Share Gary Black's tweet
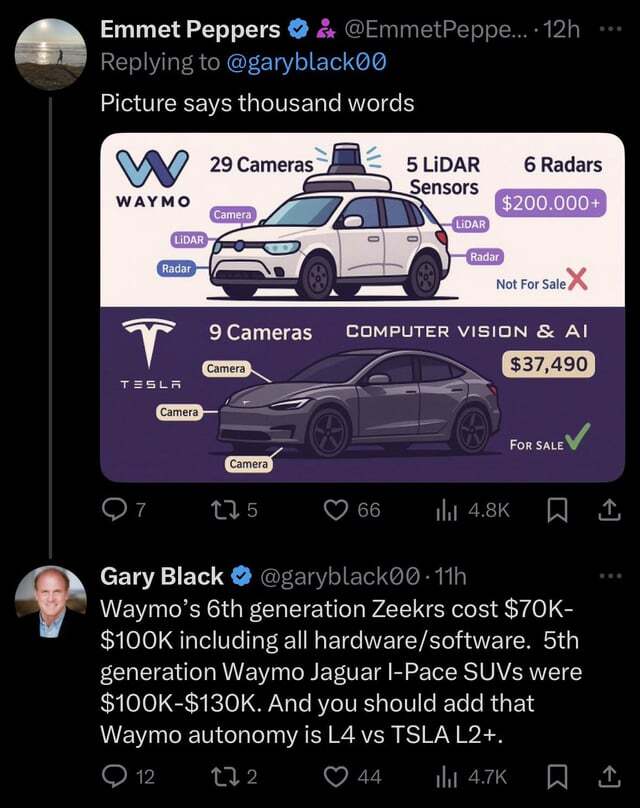Viewport: 640px width, 808px height. pyautogui.click(x=608, y=776)
